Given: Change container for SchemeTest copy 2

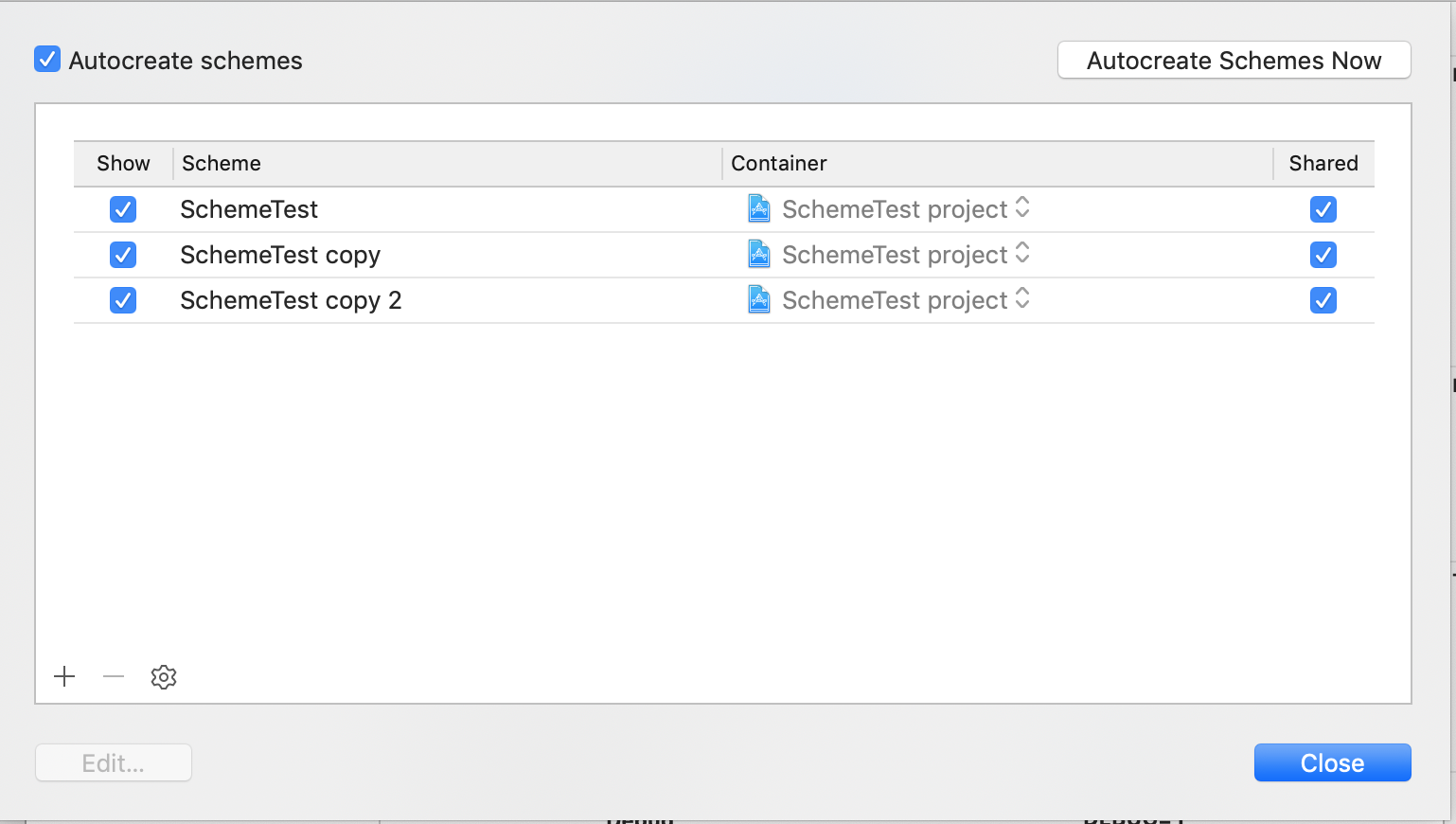Looking at the screenshot, I should point(1022,299).
